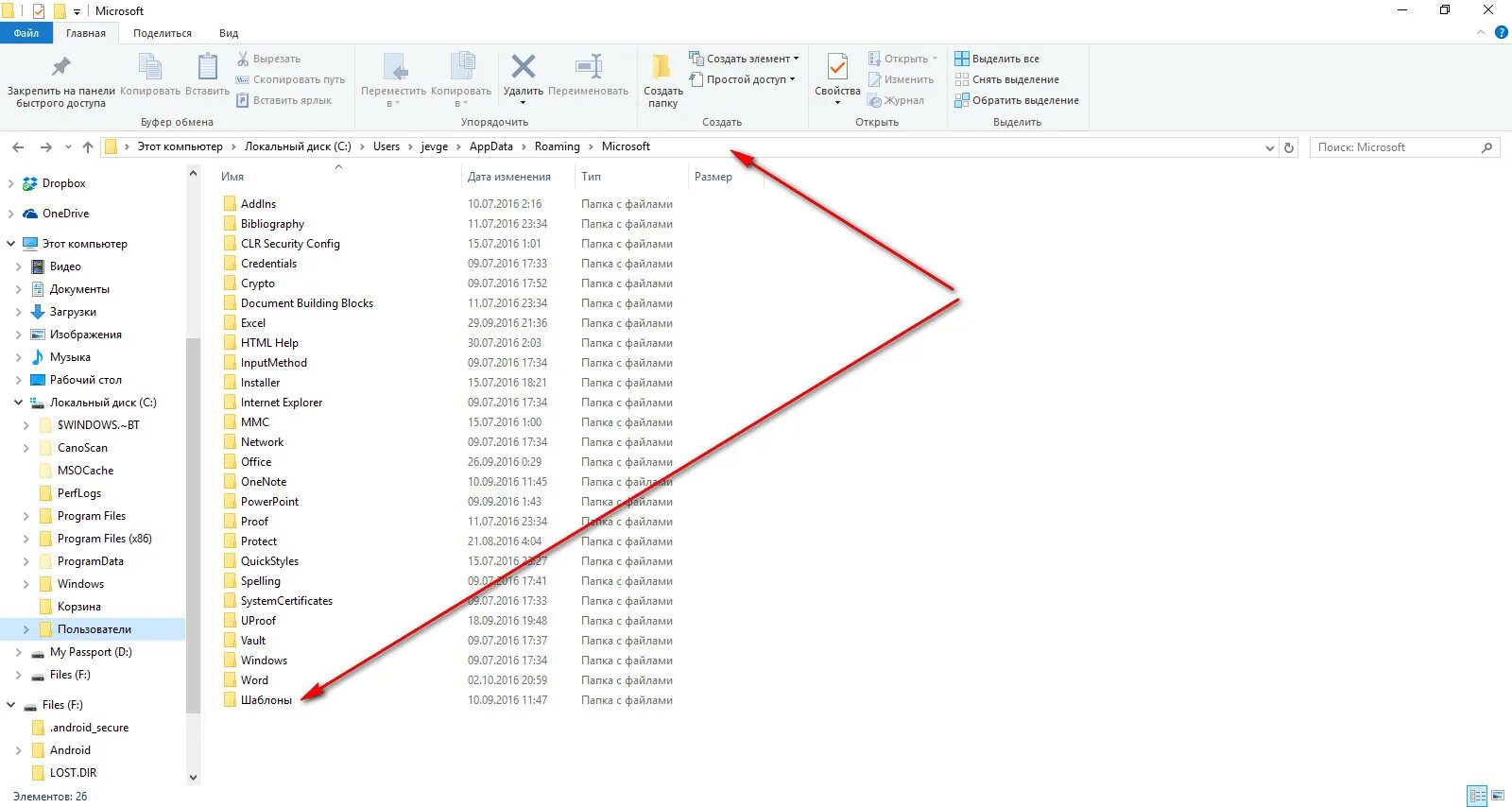Image resolution: width=1512 pixels, height=807 pixels.
Task: Expand Program Files tree node
Action: [26, 516]
